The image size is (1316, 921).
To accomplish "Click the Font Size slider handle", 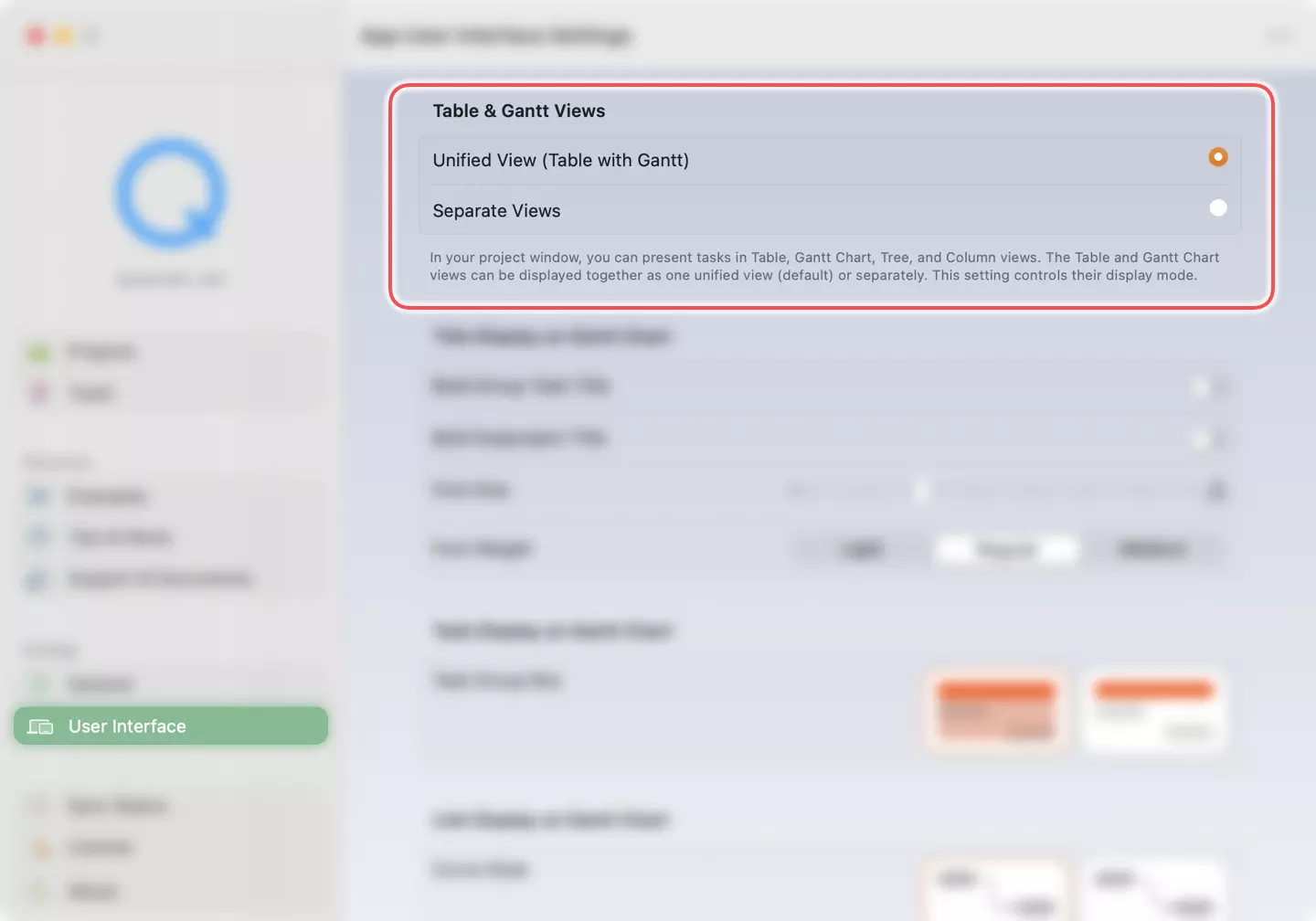I will [x=921, y=492].
